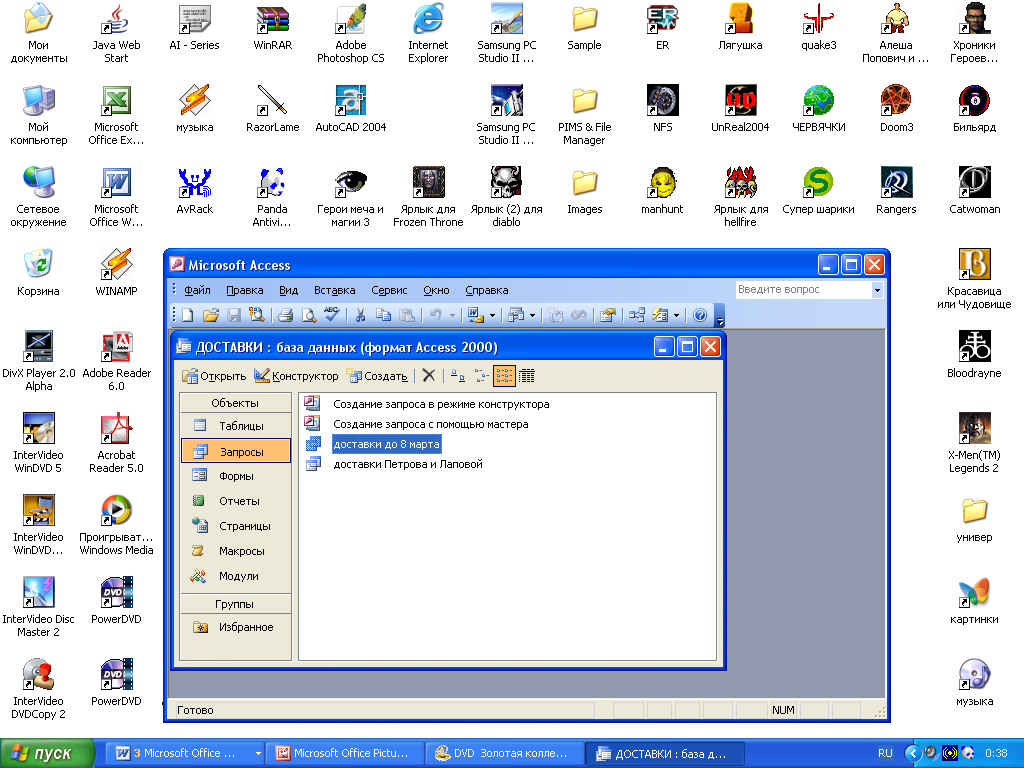Screen dimensions: 1024x768
Task: Switch to the Макросы objects tab
Action: point(236,551)
